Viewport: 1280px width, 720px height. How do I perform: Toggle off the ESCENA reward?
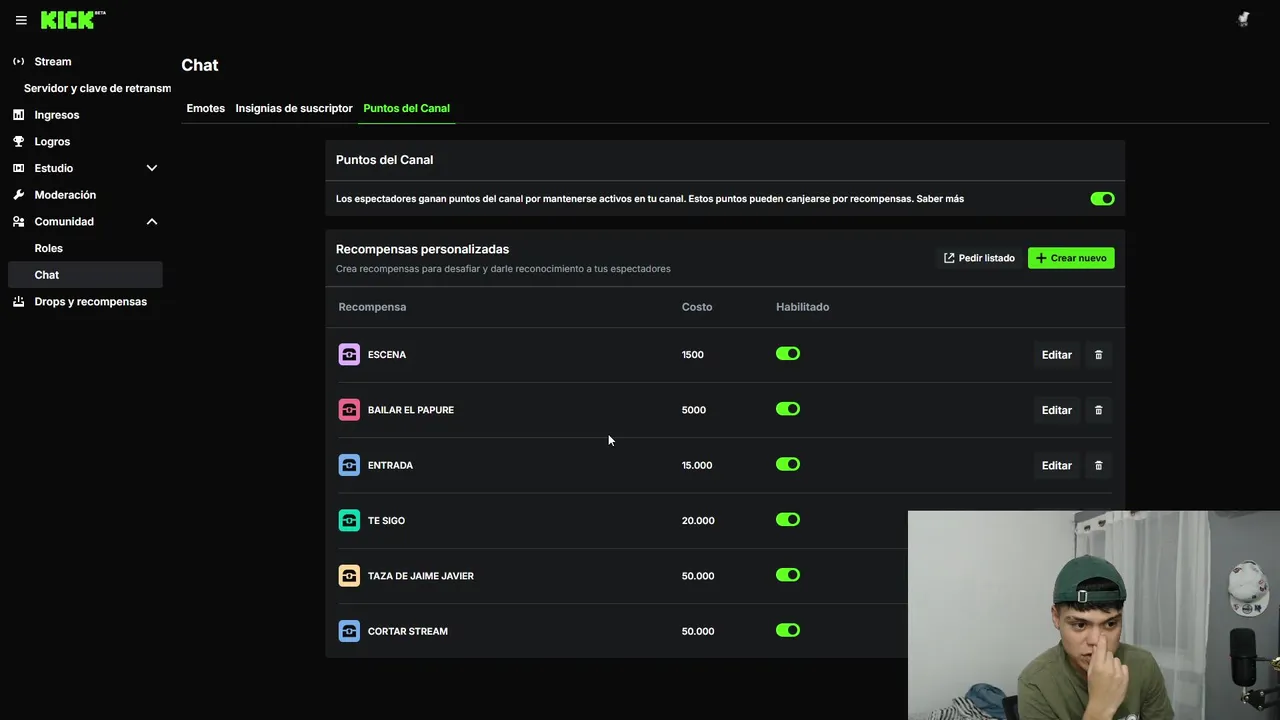788,354
